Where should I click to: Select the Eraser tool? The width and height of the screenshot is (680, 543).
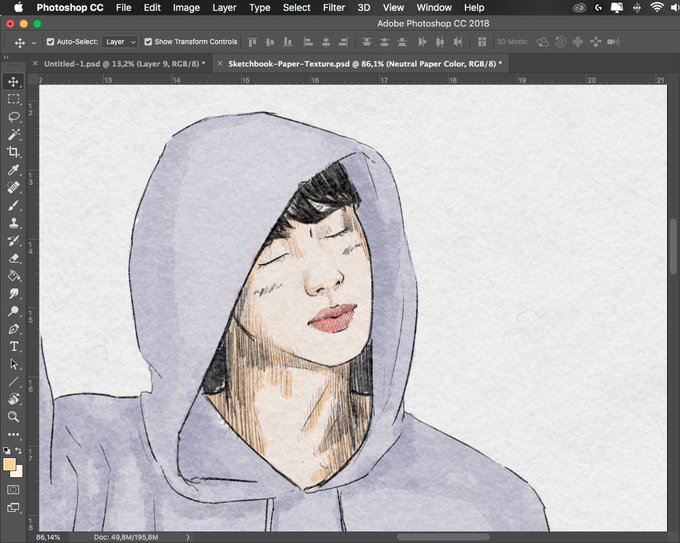click(x=13, y=258)
